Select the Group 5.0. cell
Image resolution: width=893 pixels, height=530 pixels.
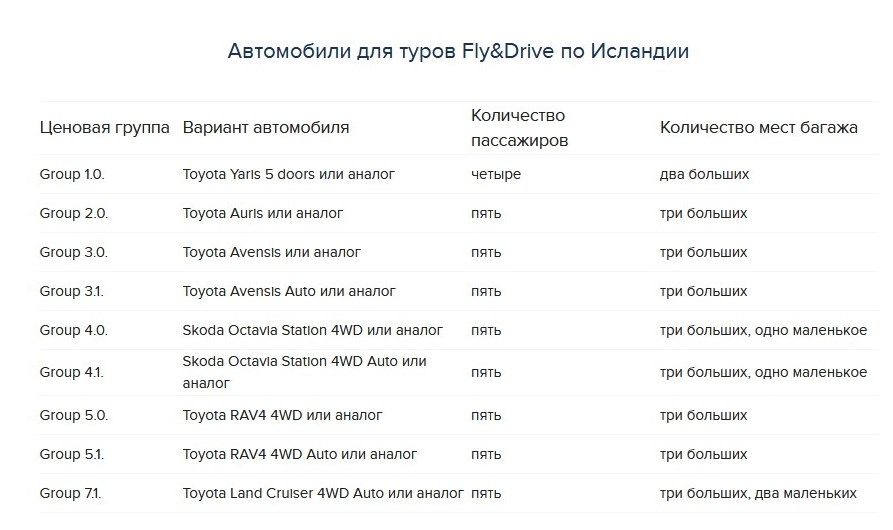(x=74, y=415)
